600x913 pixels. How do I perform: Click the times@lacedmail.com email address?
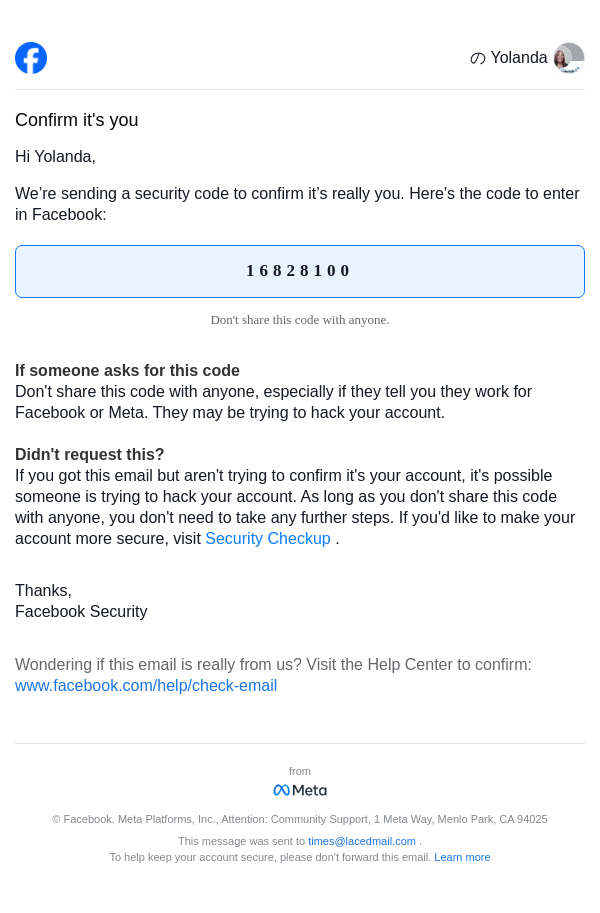(362, 841)
